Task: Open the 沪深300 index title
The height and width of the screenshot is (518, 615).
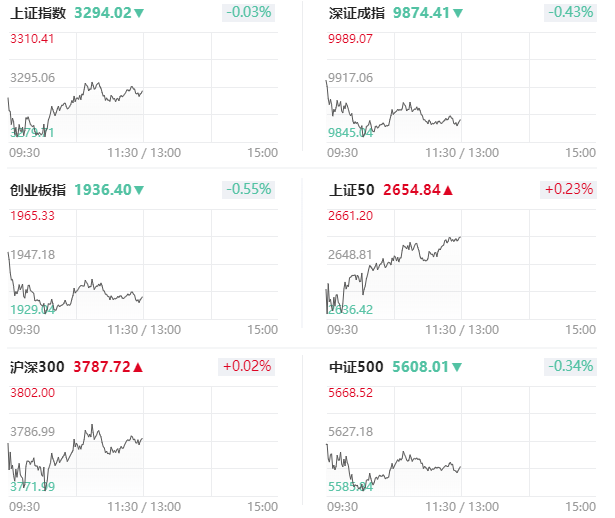Action: 37,367
